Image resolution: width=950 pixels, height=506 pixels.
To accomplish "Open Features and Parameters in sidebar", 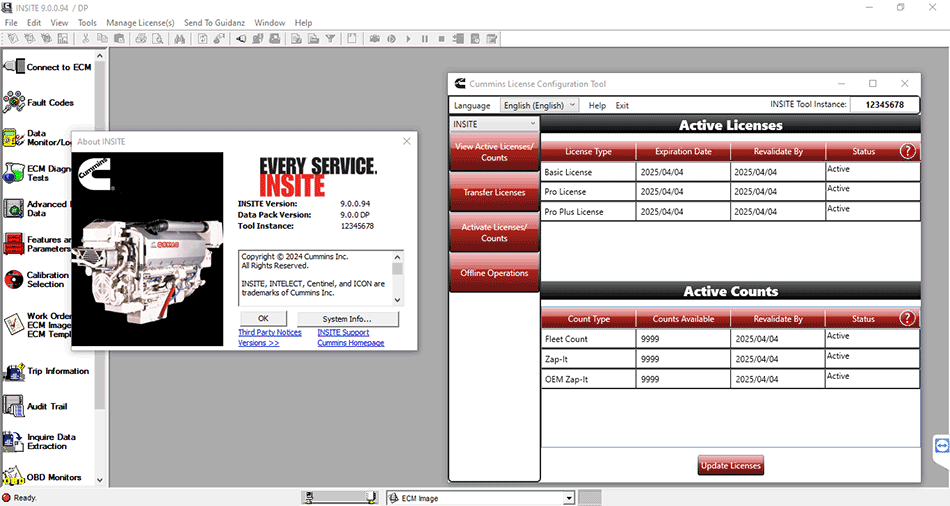I will click(36, 244).
